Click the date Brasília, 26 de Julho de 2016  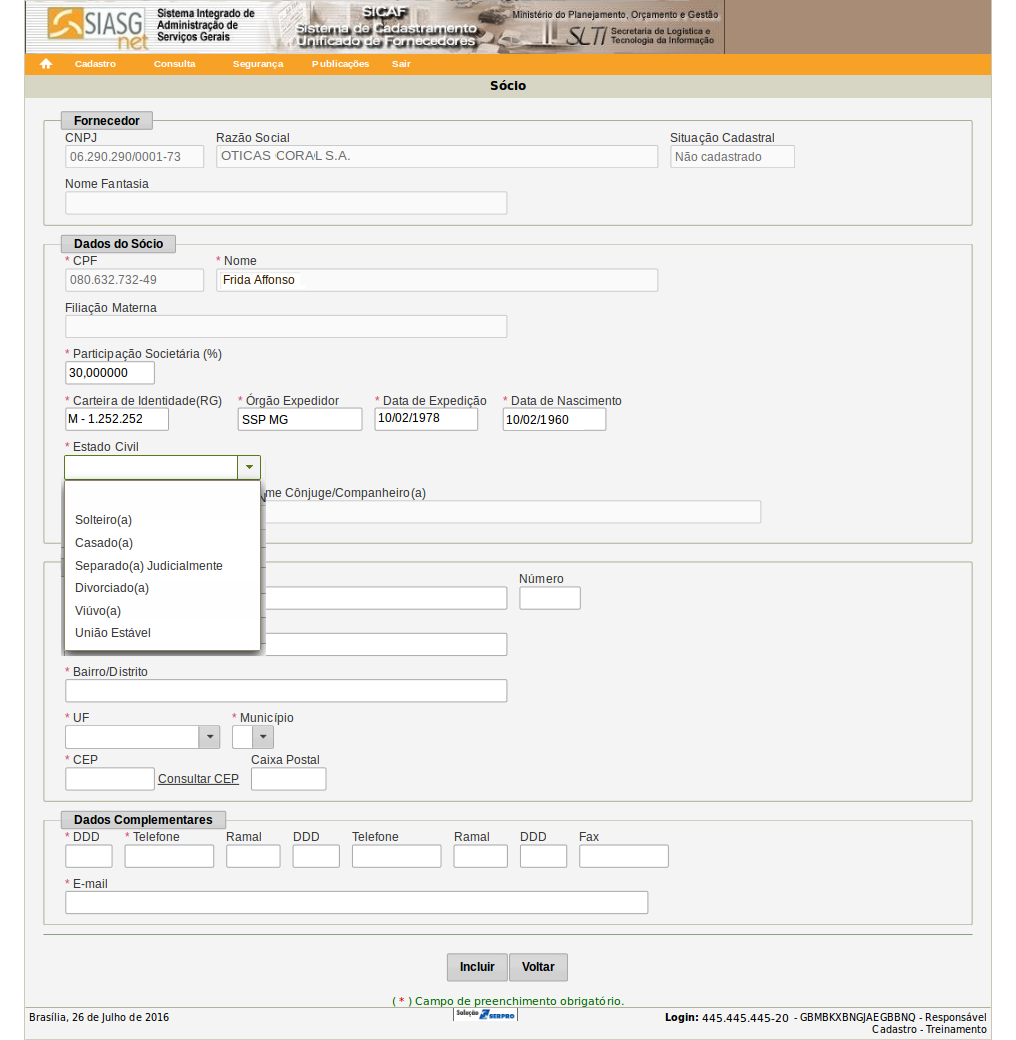[99, 1017]
